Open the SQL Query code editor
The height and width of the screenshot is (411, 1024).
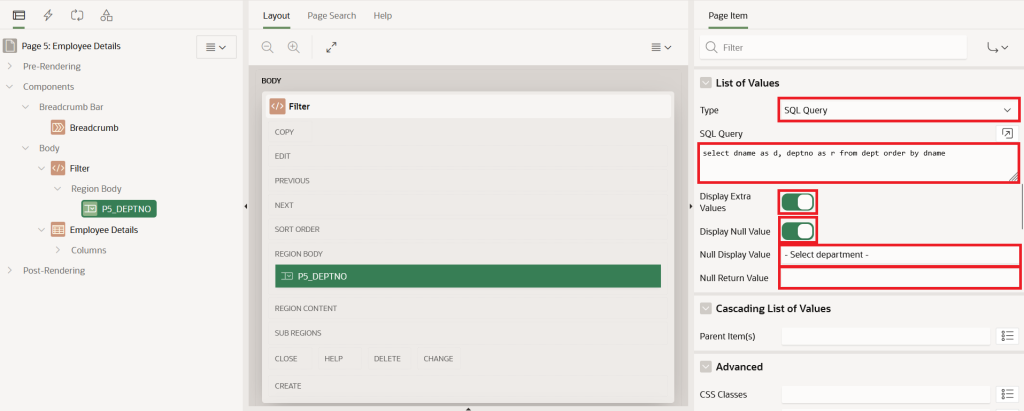click(x=1007, y=133)
